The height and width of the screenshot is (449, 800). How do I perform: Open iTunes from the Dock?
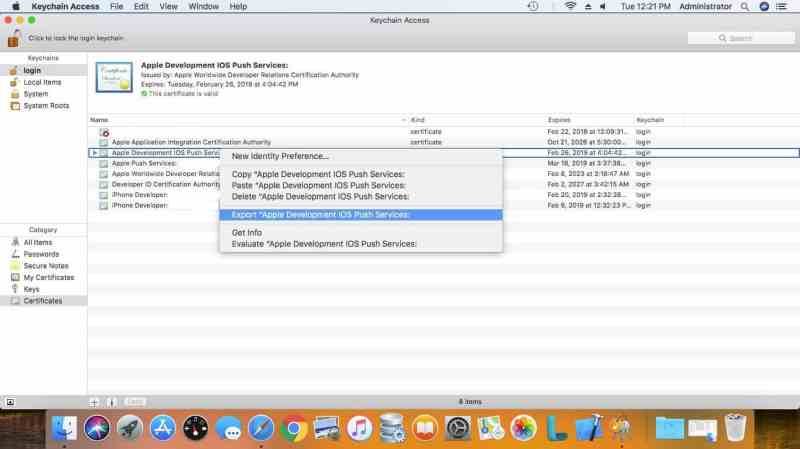(x=359, y=428)
